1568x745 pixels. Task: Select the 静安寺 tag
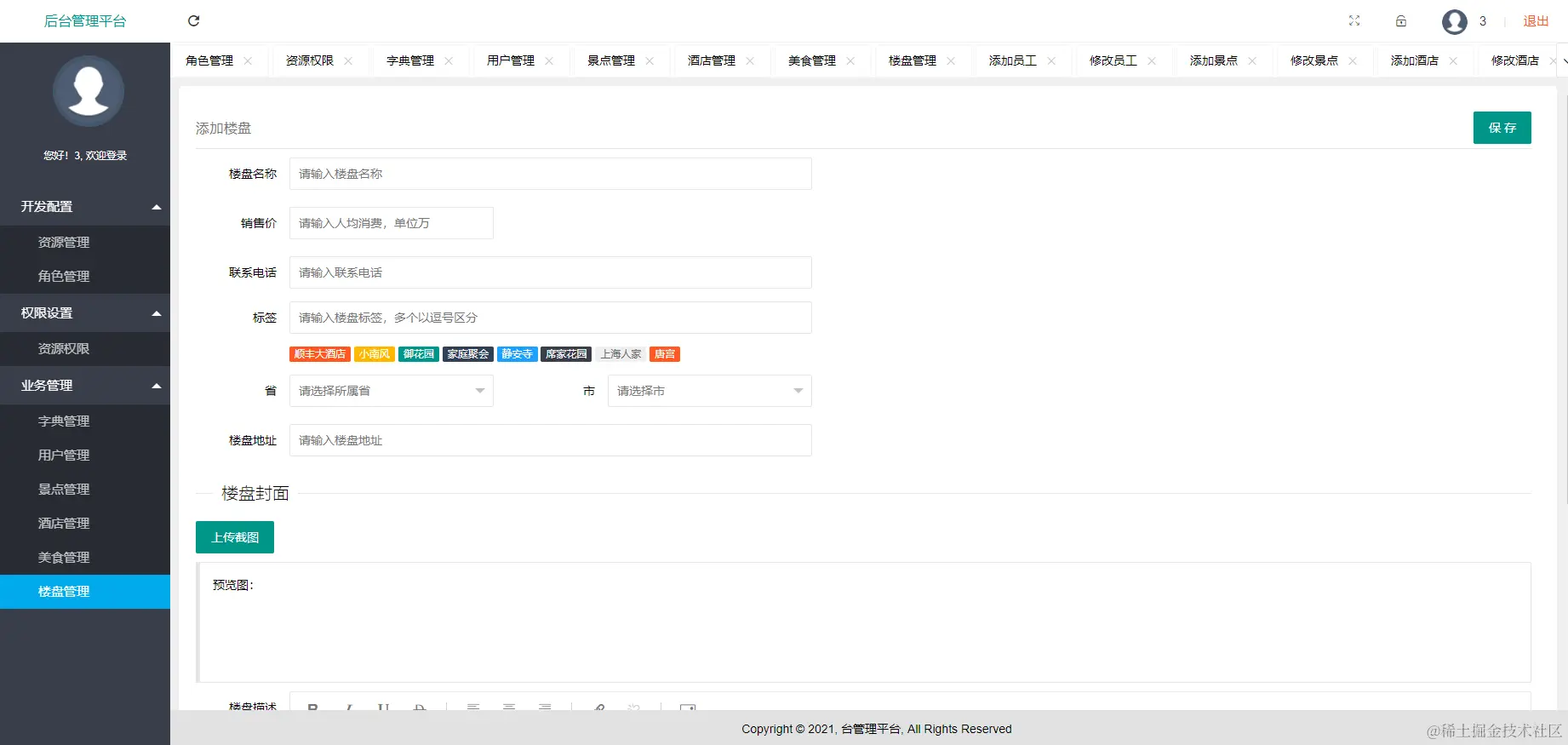click(518, 354)
